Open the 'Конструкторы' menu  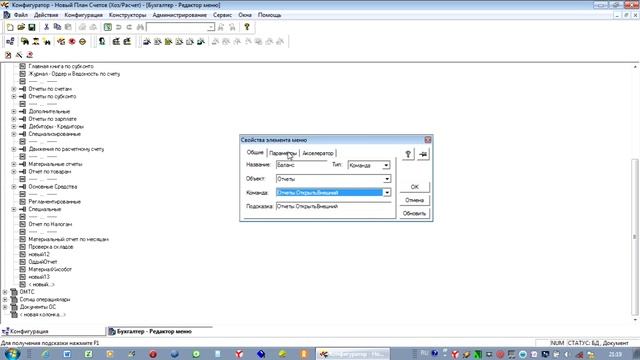pyautogui.click(x=127, y=15)
